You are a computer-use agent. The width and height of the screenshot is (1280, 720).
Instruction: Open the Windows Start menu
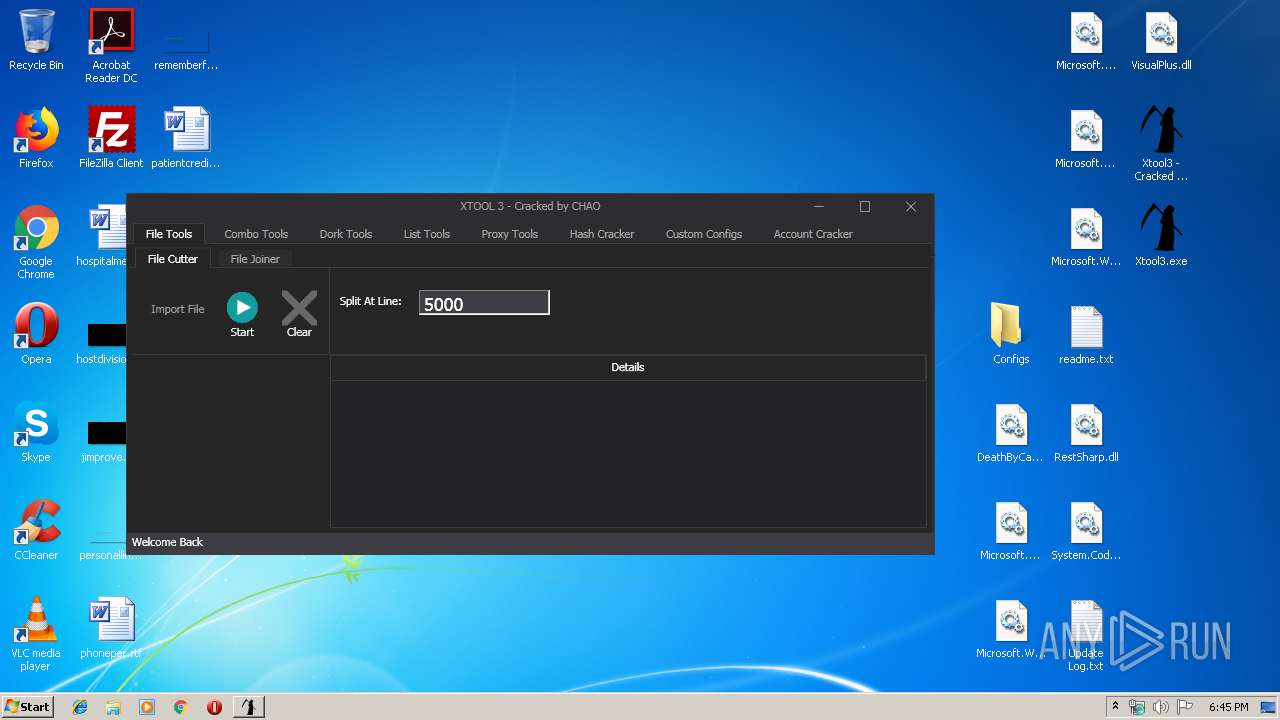coord(27,706)
